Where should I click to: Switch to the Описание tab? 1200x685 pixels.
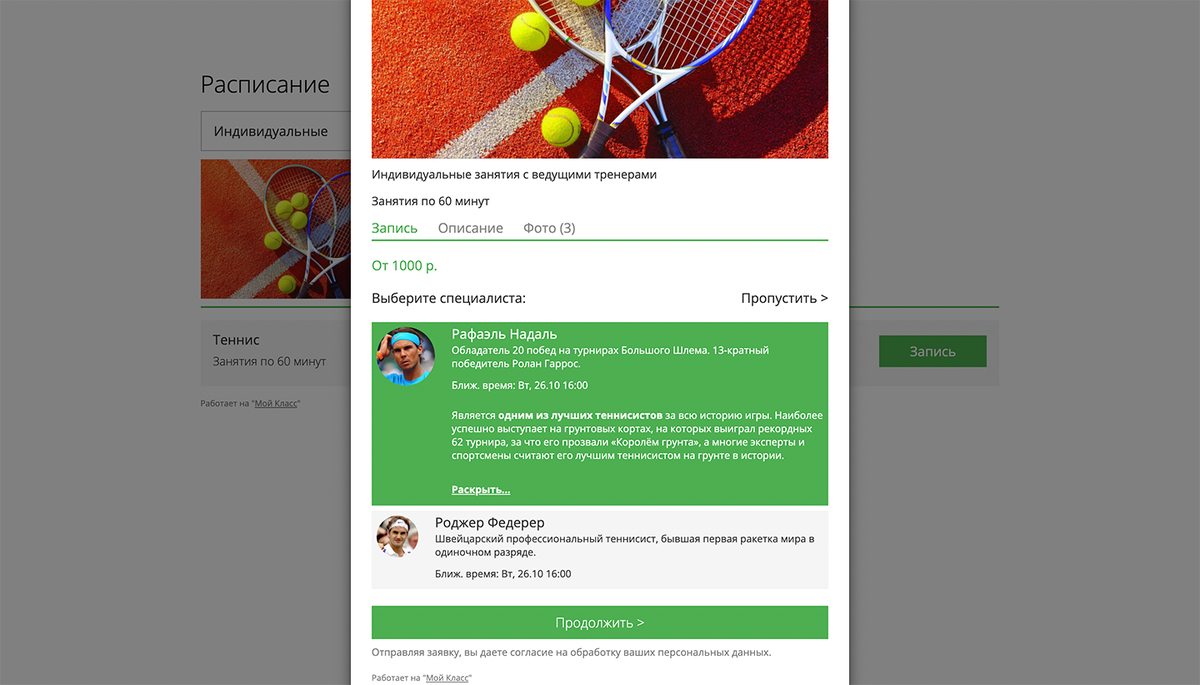[x=470, y=228]
